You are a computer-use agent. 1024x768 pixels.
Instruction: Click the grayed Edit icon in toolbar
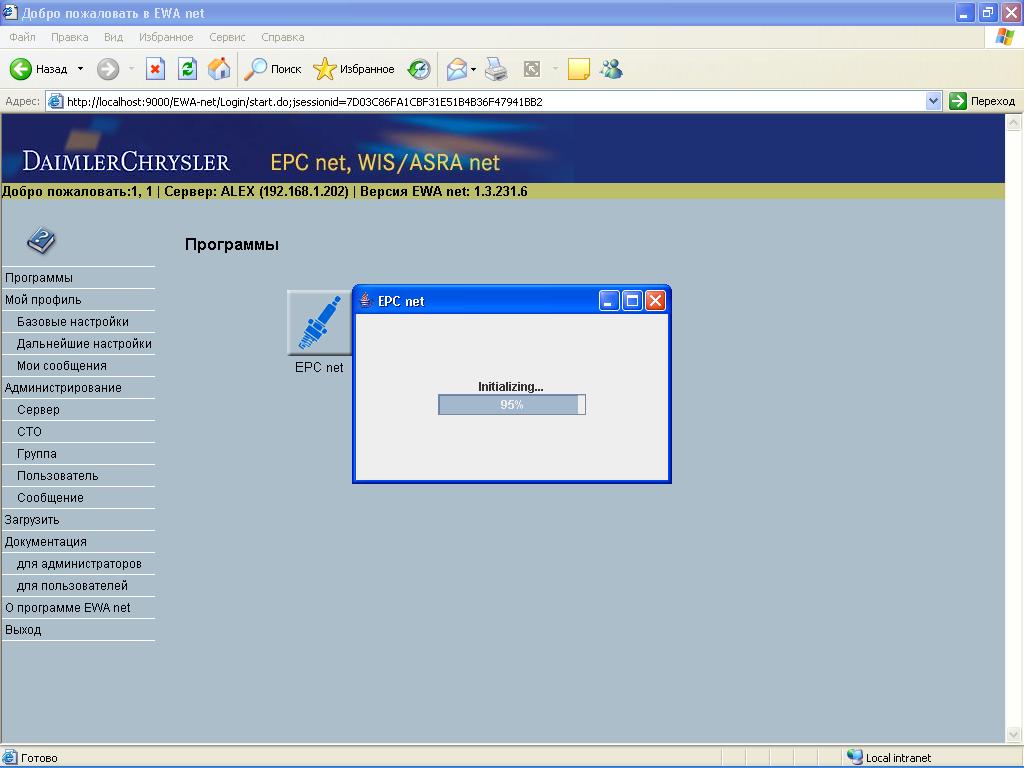tap(532, 69)
